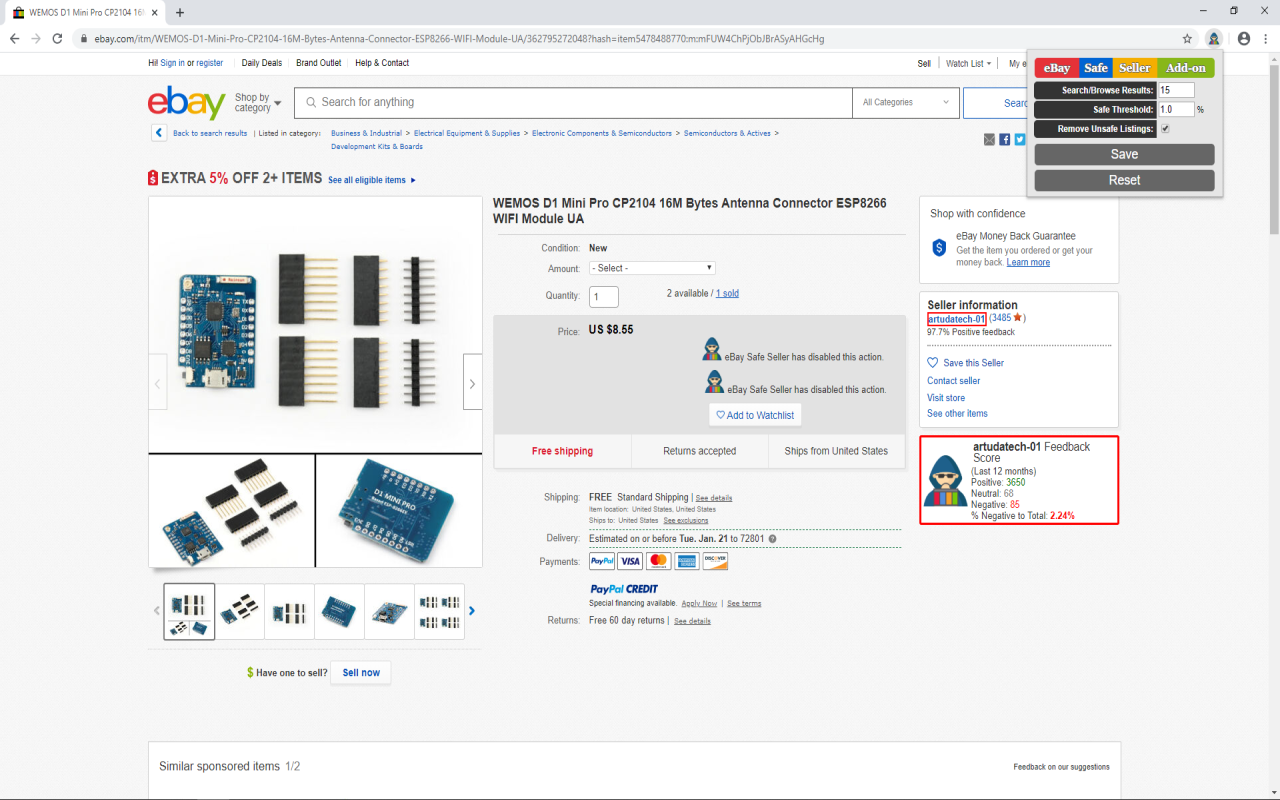
Task: Advance thumbnail strip with blue right arrow
Action: tap(472, 611)
